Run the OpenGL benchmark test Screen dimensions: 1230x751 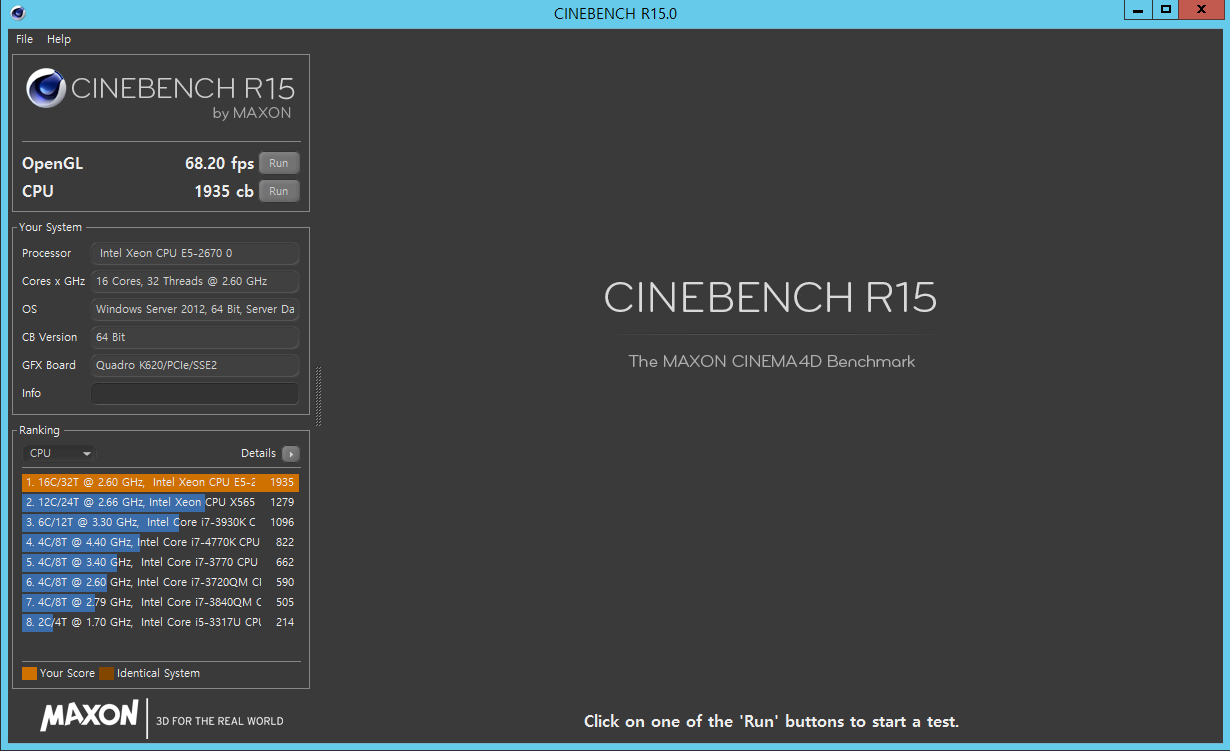(279, 163)
